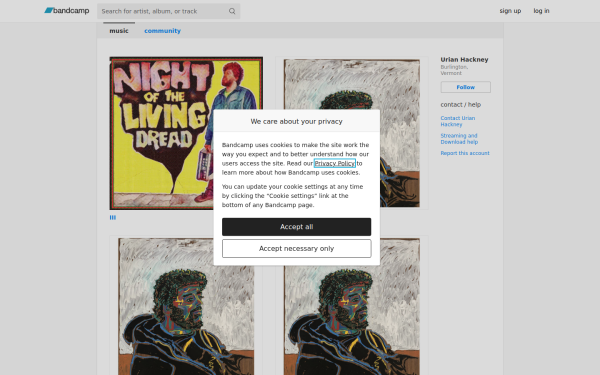Viewport: 600px width, 375px height.
Task: Choose Accept necessary only
Action: click(x=297, y=249)
